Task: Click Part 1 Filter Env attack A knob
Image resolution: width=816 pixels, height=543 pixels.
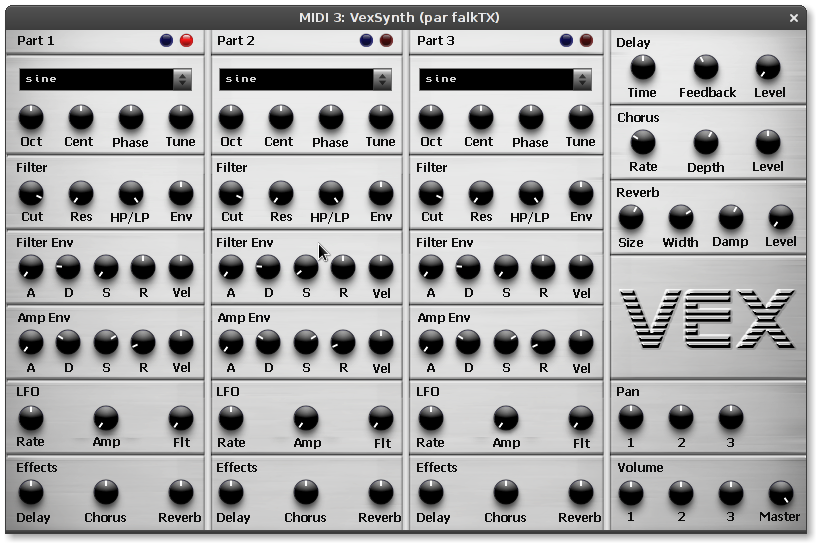Action: click(x=31, y=268)
